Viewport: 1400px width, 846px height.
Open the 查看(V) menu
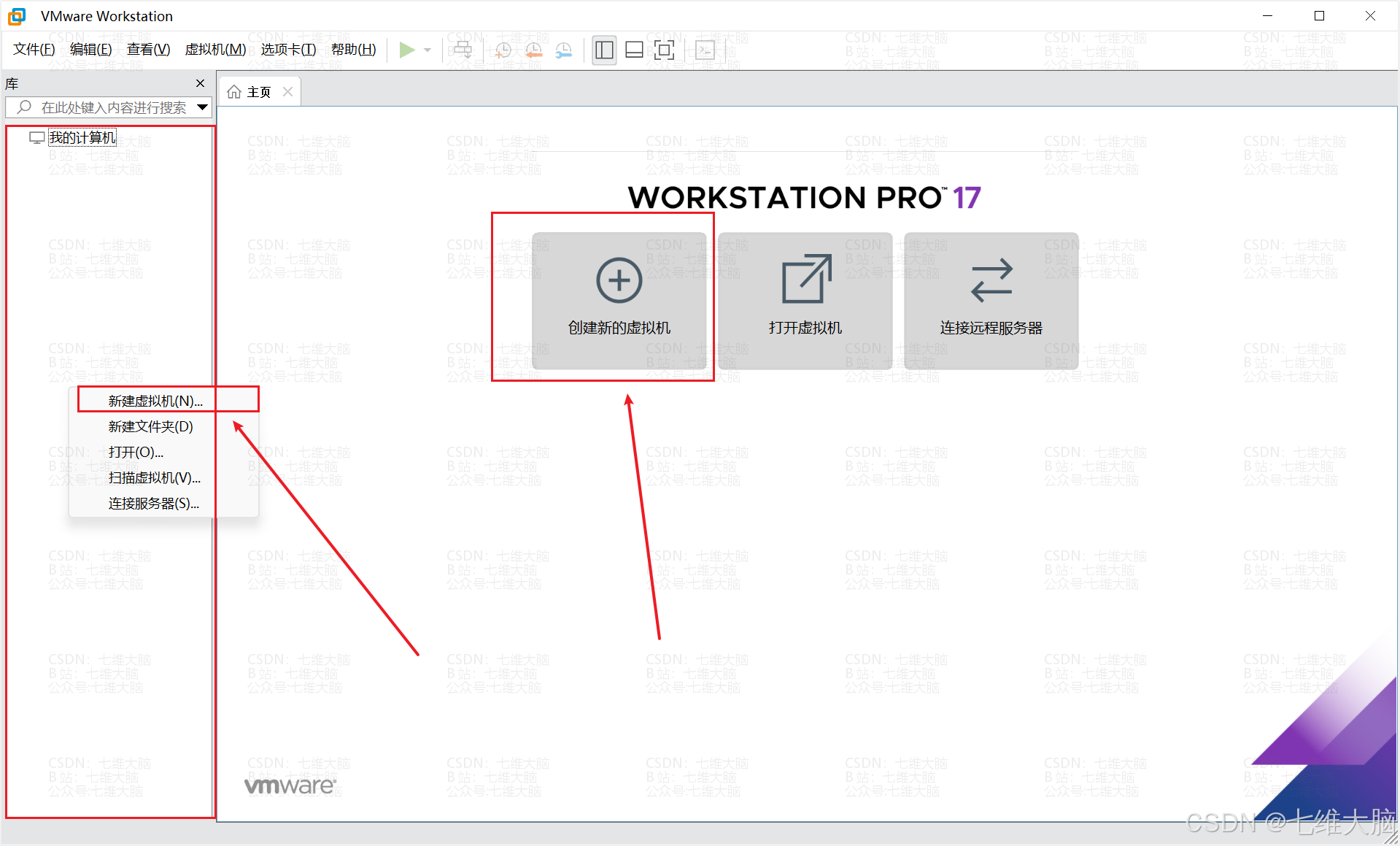click(148, 49)
